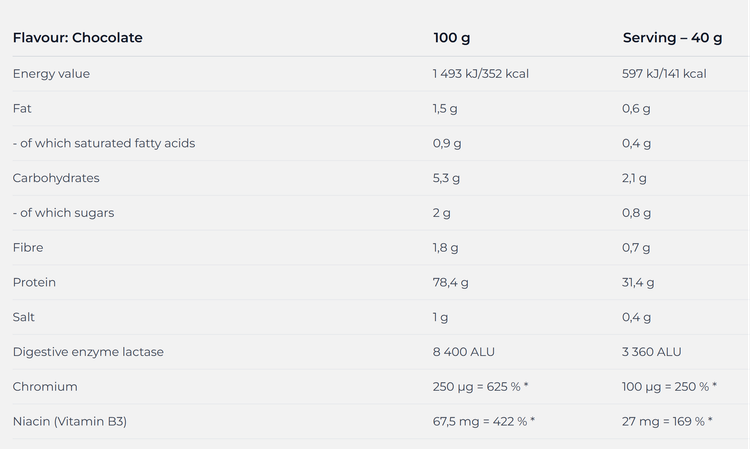Screen dimensions: 750x449
Task: Click the '100 g' column header
Action: pyautogui.click(x=451, y=38)
